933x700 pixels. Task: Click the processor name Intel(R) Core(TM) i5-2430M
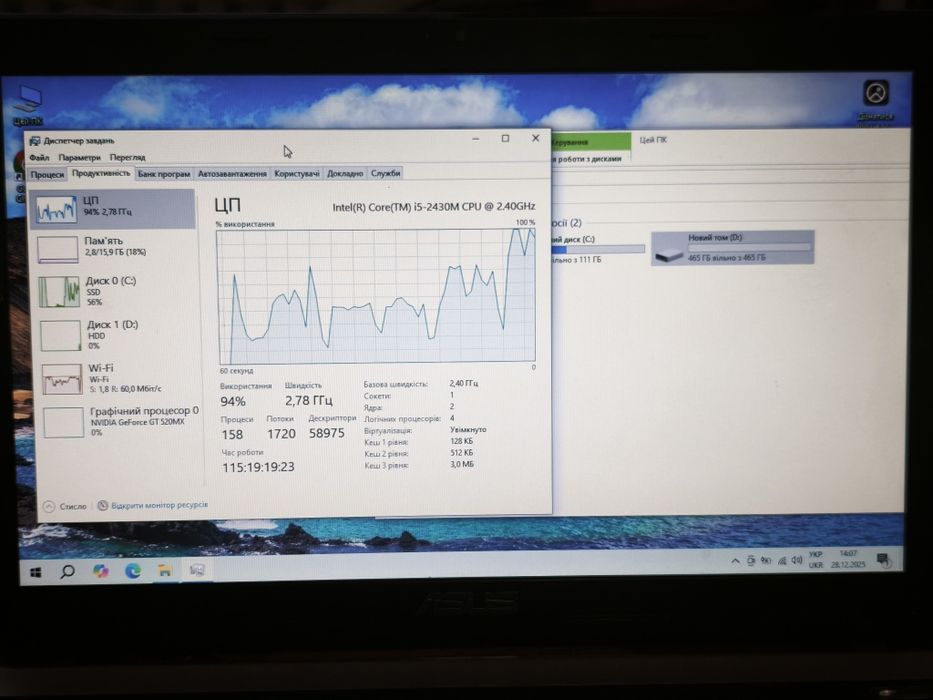coord(434,207)
